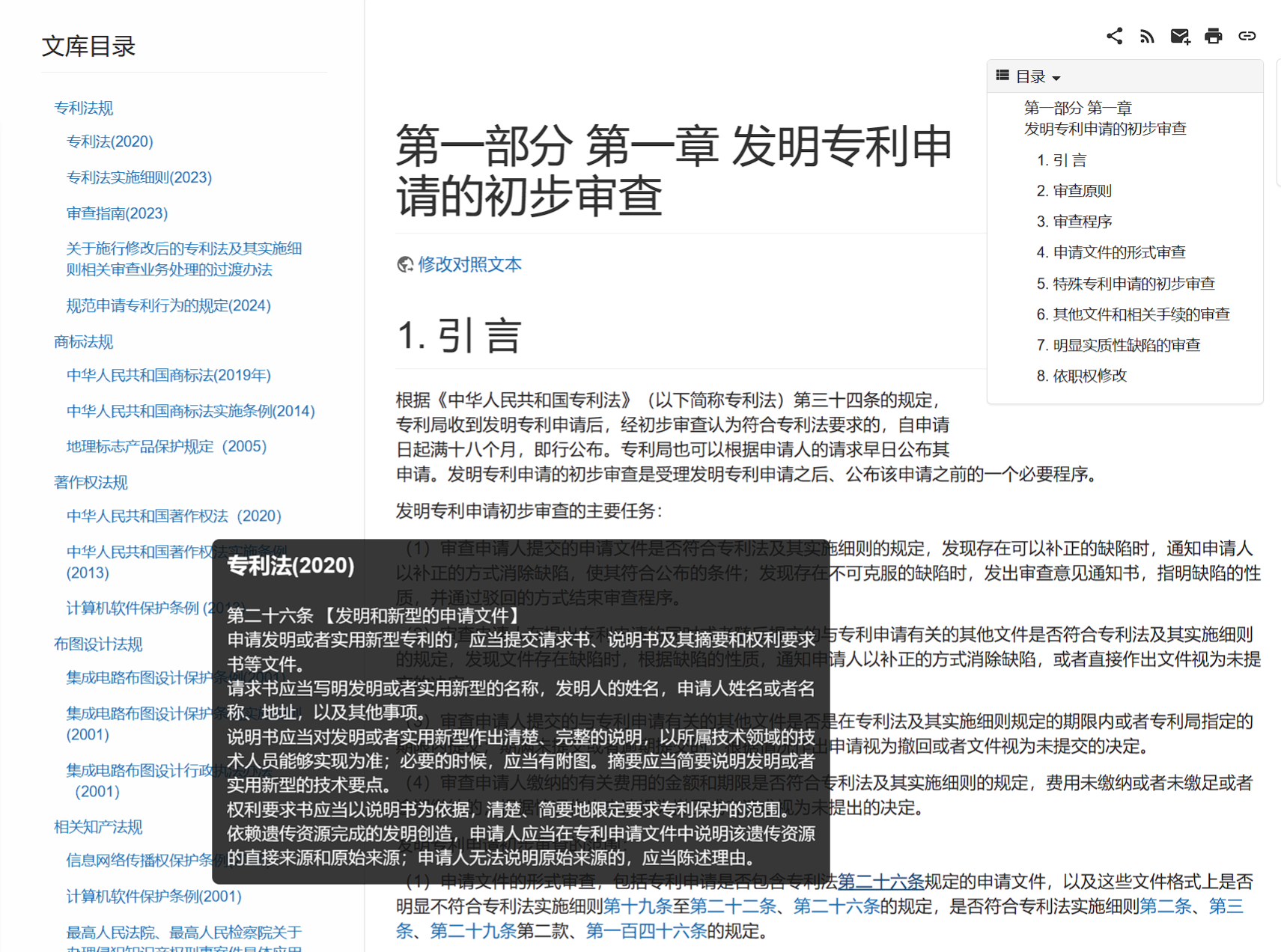Click the share icon
Image resolution: width=1281 pixels, height=952 pixels.
1114,36
